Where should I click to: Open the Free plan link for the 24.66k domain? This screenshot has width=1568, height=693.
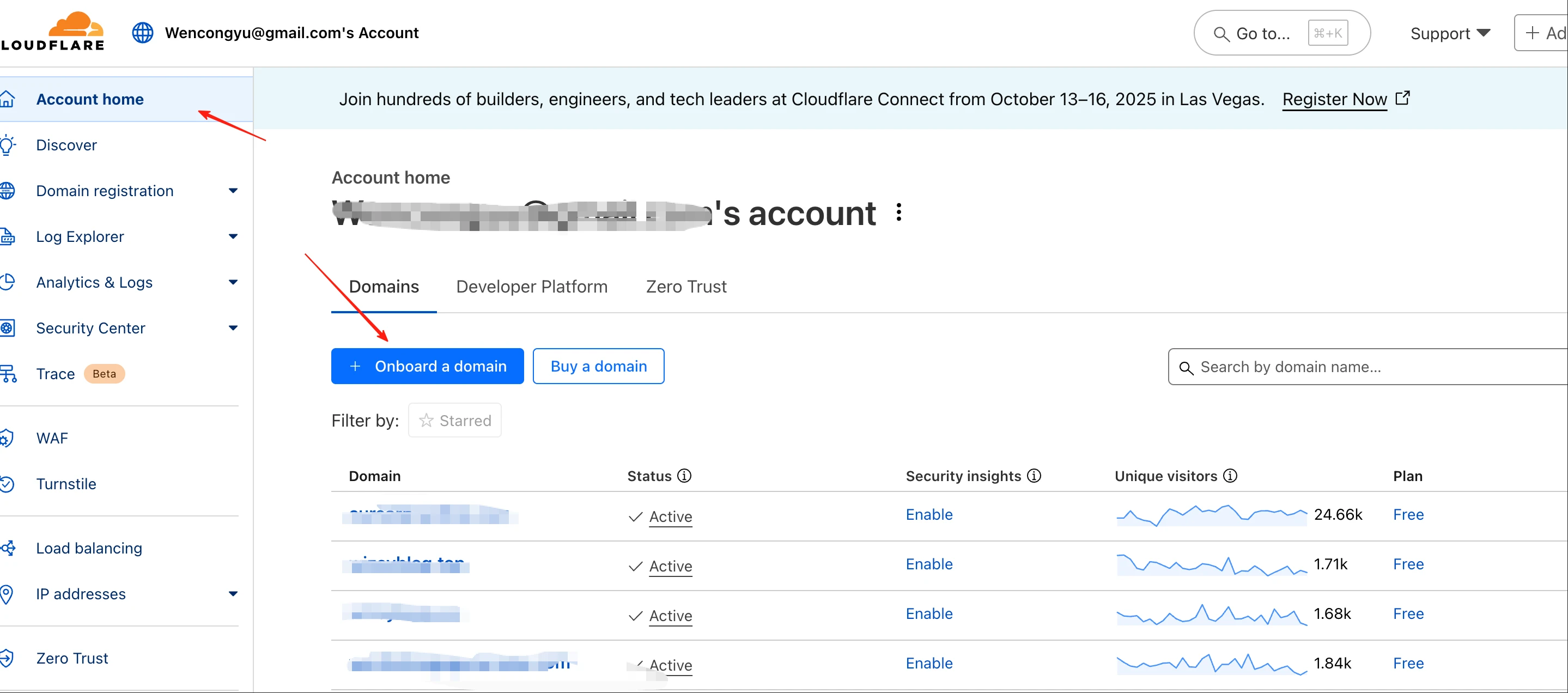1408,515
